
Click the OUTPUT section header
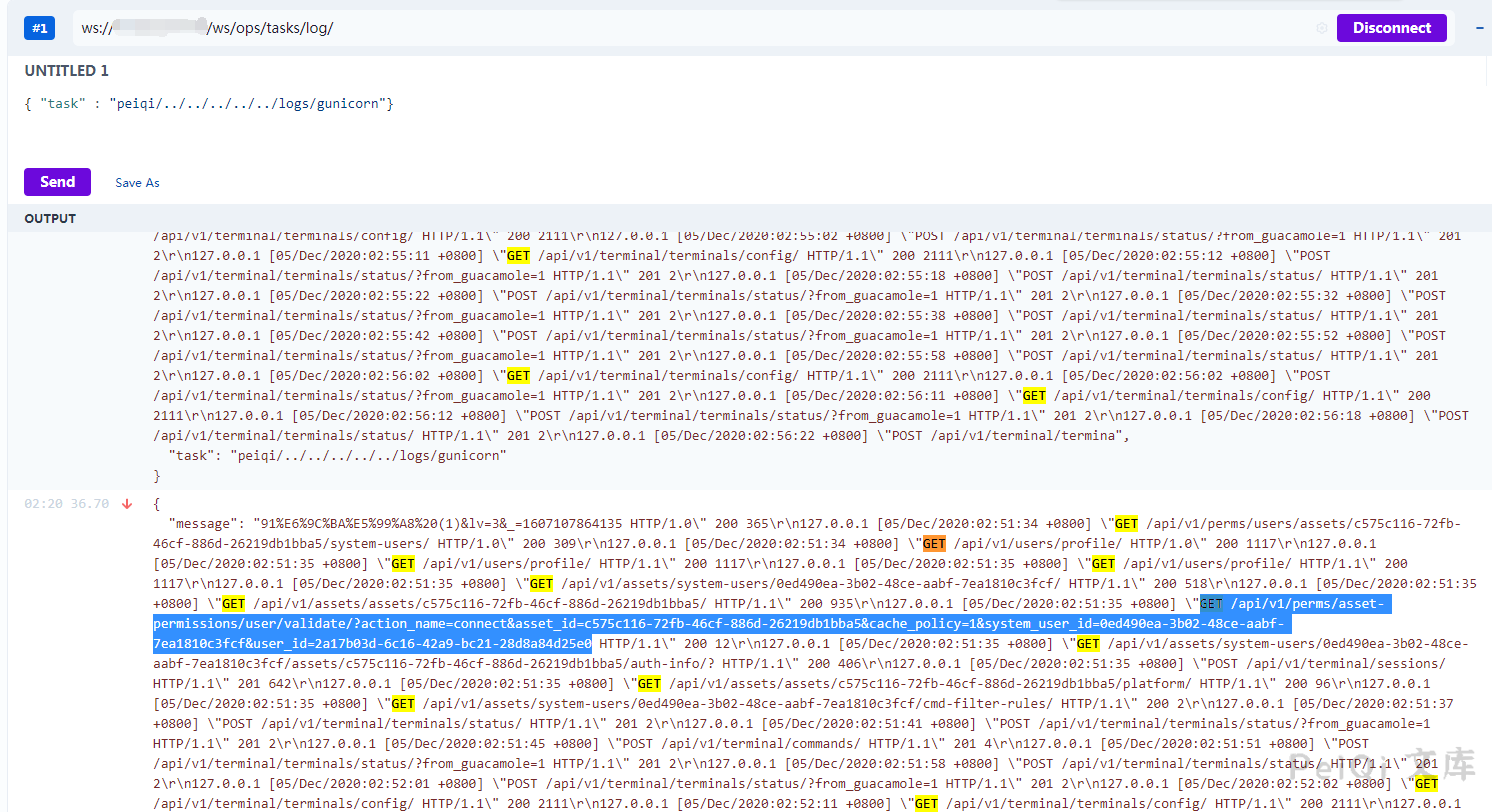[x=50, y=218]
